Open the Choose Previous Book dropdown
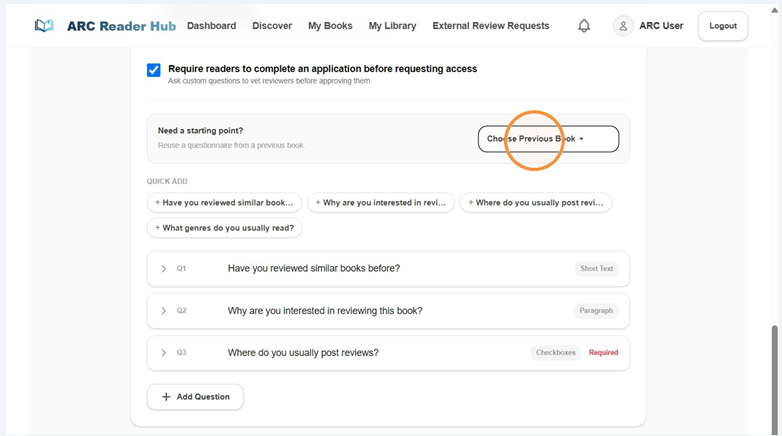782x436 pixels. 549,139
